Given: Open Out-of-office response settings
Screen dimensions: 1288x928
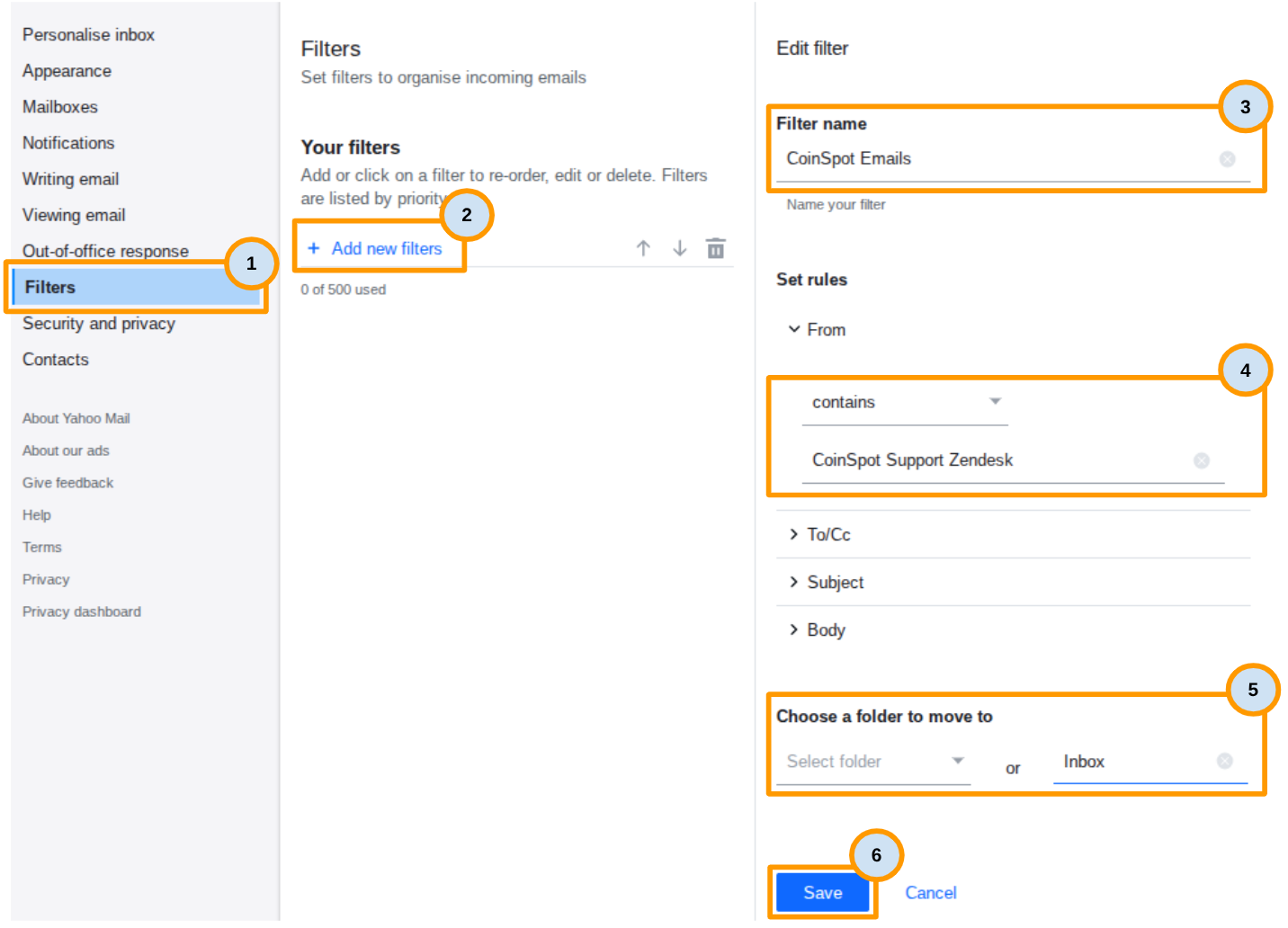Looking at the screenshot, I should coord(105,250).
